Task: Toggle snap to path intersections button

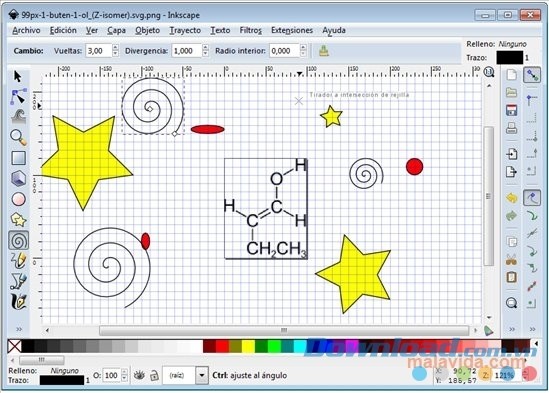Action: [532, 233]
